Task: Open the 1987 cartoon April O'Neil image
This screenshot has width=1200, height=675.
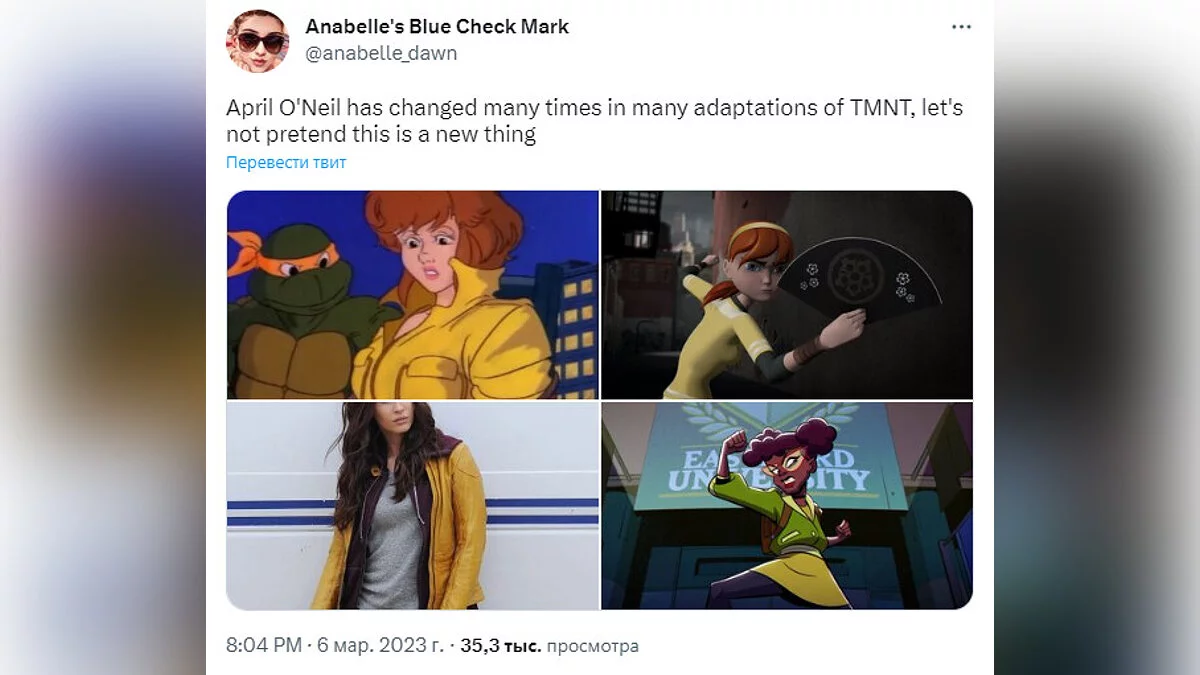Action: click(x=412, y=295)
